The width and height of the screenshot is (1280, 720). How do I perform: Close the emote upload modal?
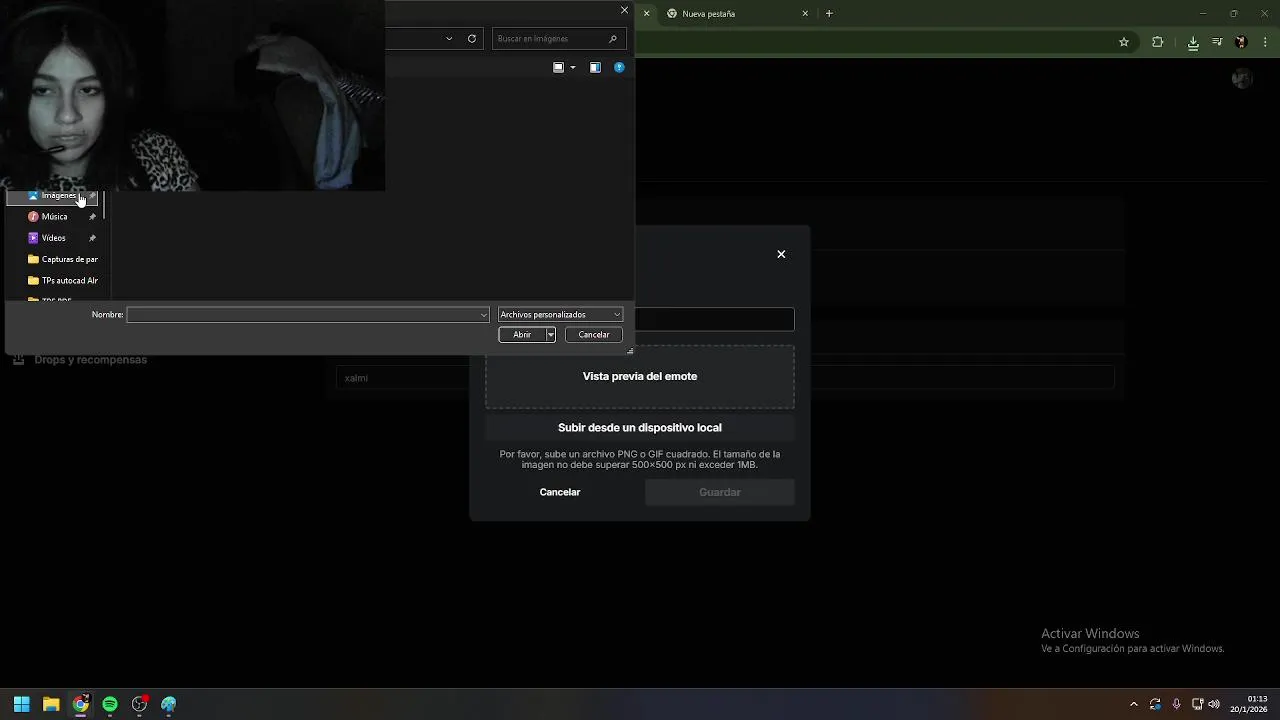781,254
